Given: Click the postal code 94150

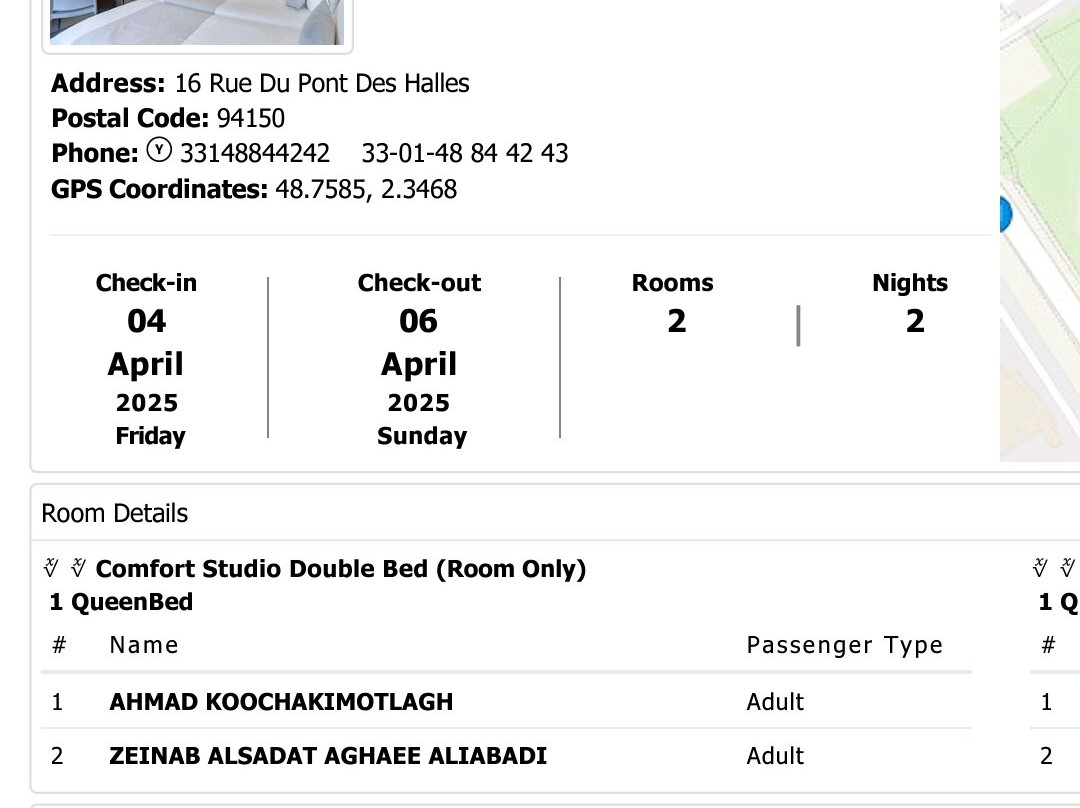Looking at the screenshot, I should click(251, 118).
